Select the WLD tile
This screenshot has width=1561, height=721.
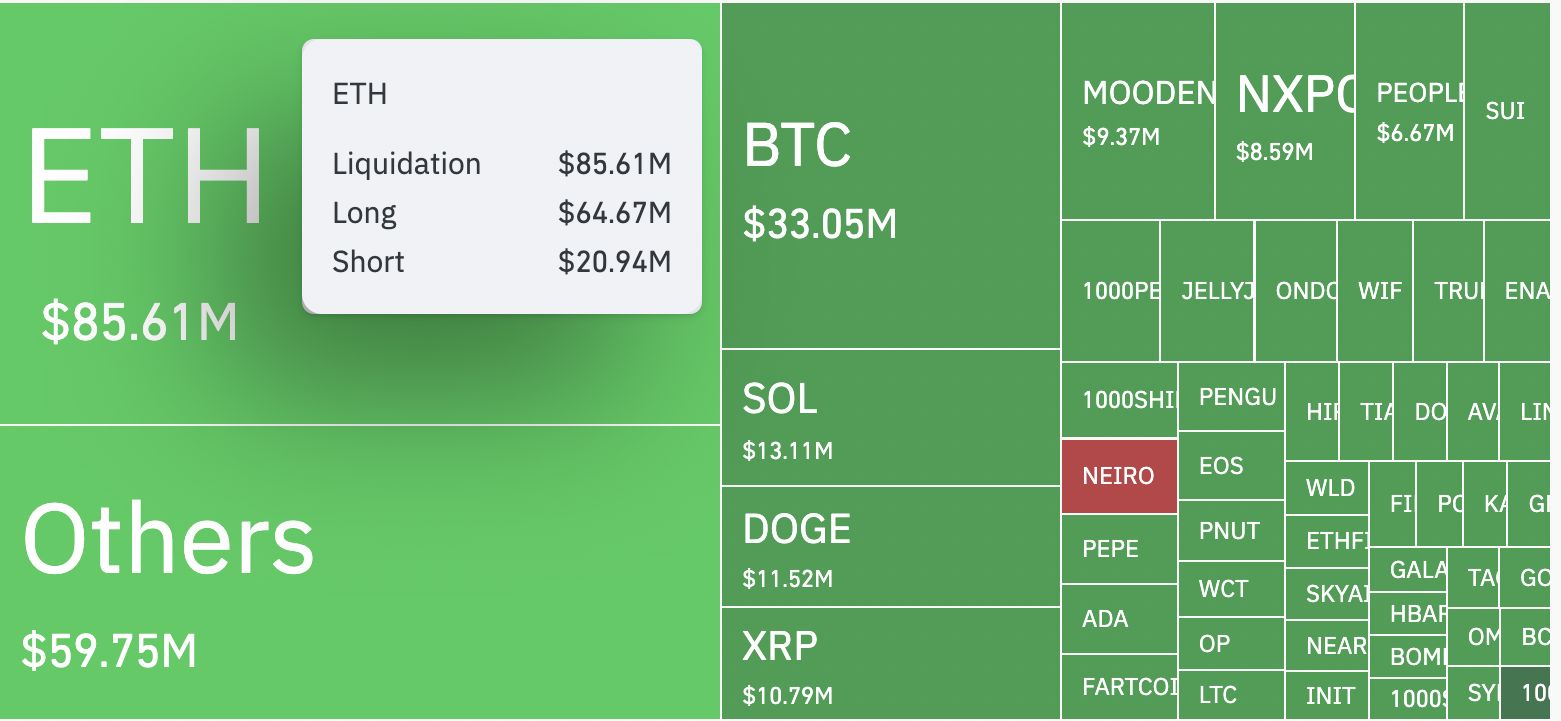click(1326, 488)
